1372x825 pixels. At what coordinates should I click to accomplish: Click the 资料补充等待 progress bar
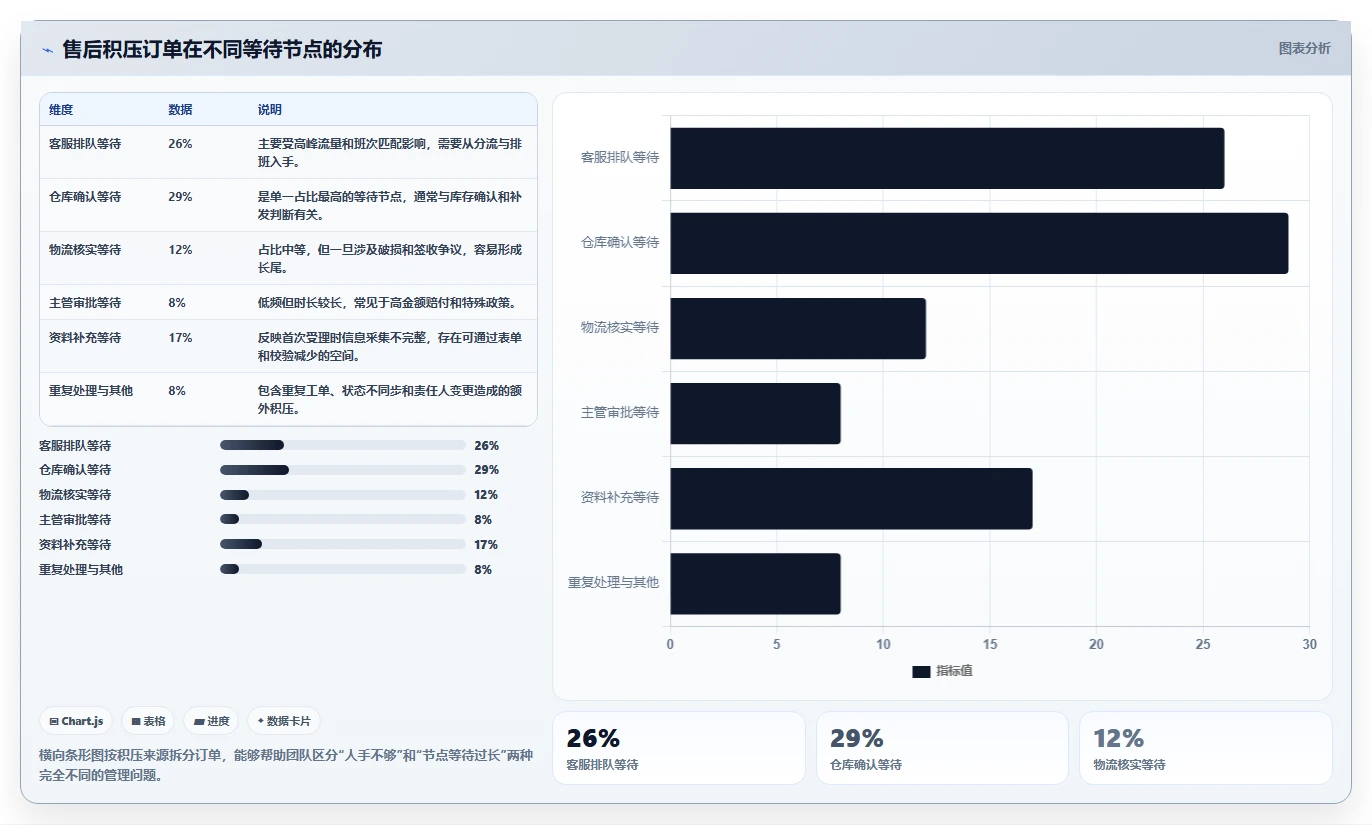tap(343, 545)
